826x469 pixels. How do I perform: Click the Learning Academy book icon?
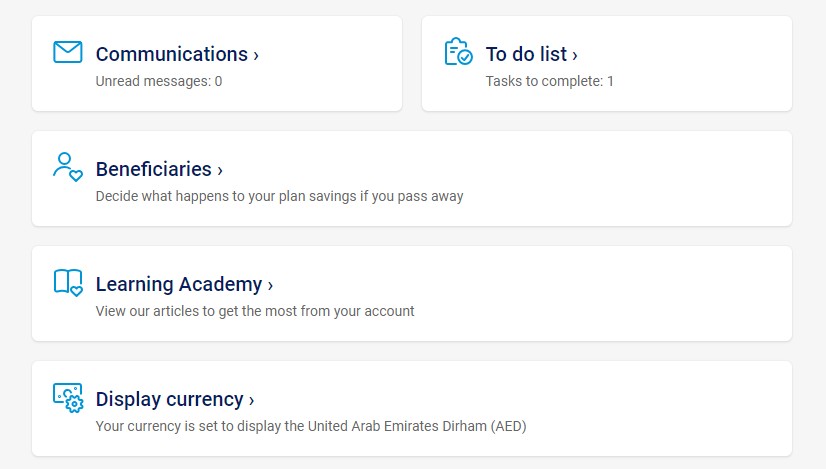(x=68, y=282)
